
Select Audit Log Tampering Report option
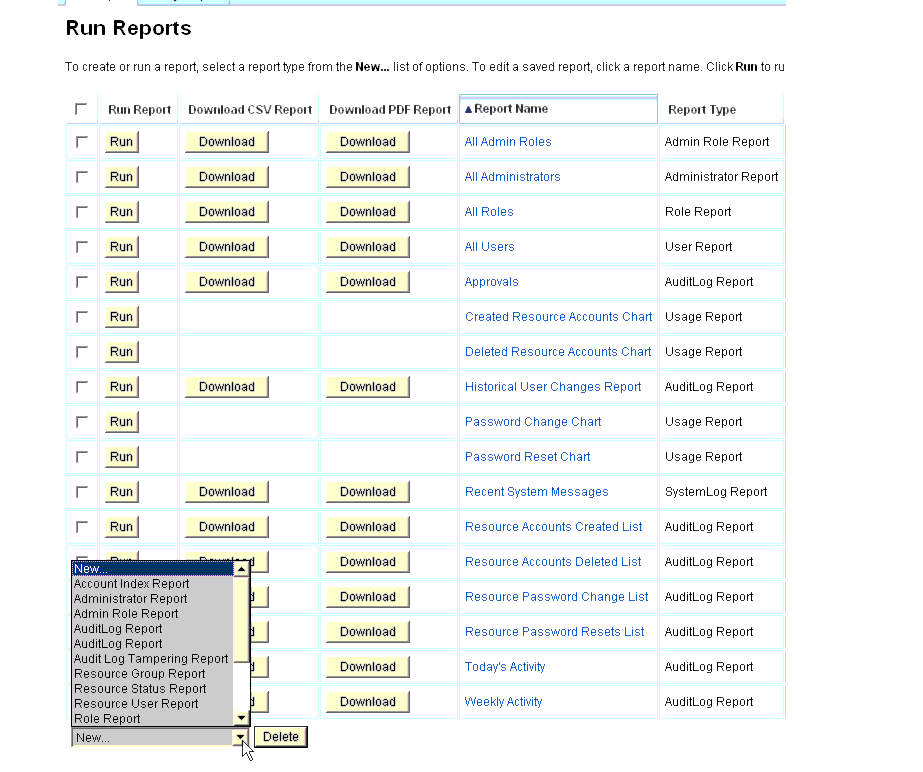[151, 658]
